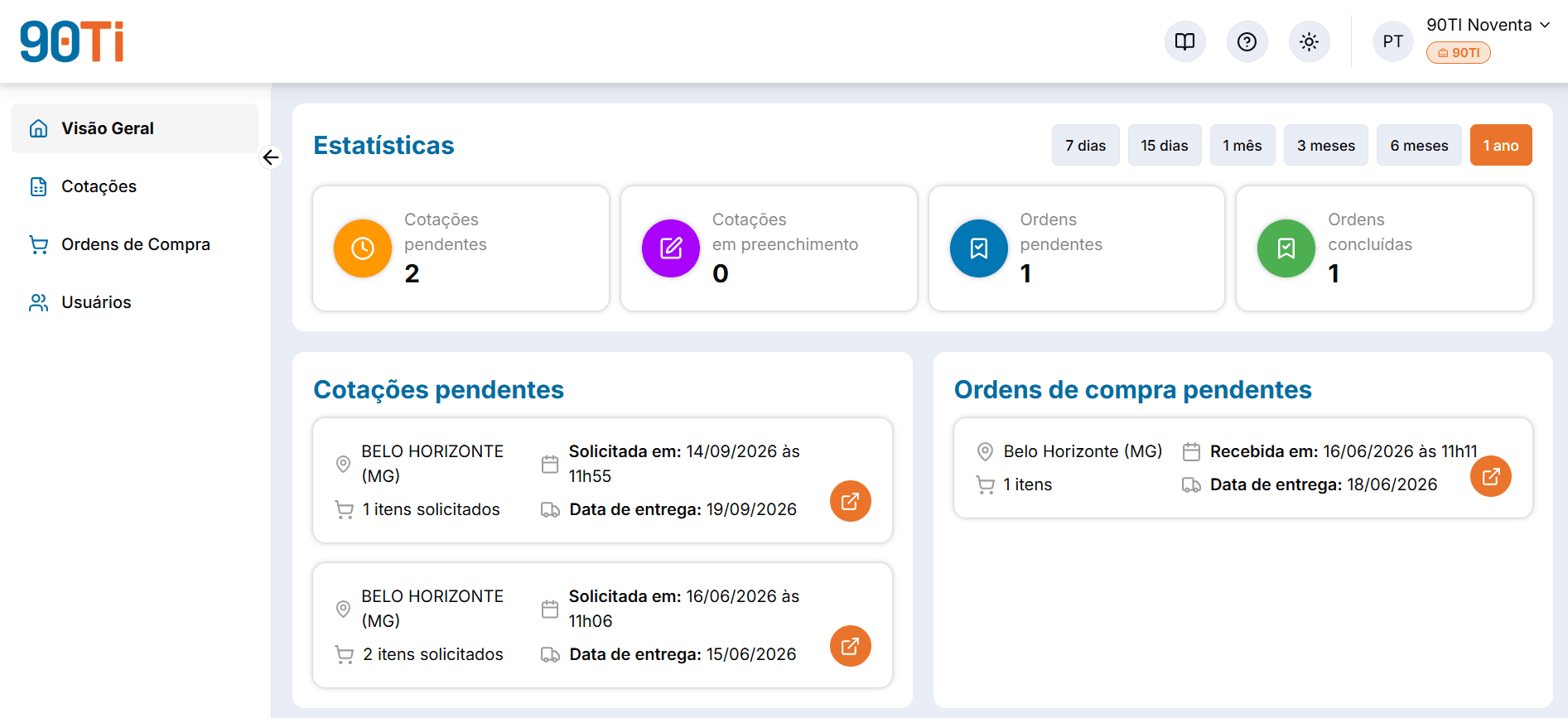The width and height of the screenshot is (1568, 718).
Task: Expand the 90TI Noventa account dropdown
Action: click(x=1488, y=25)
